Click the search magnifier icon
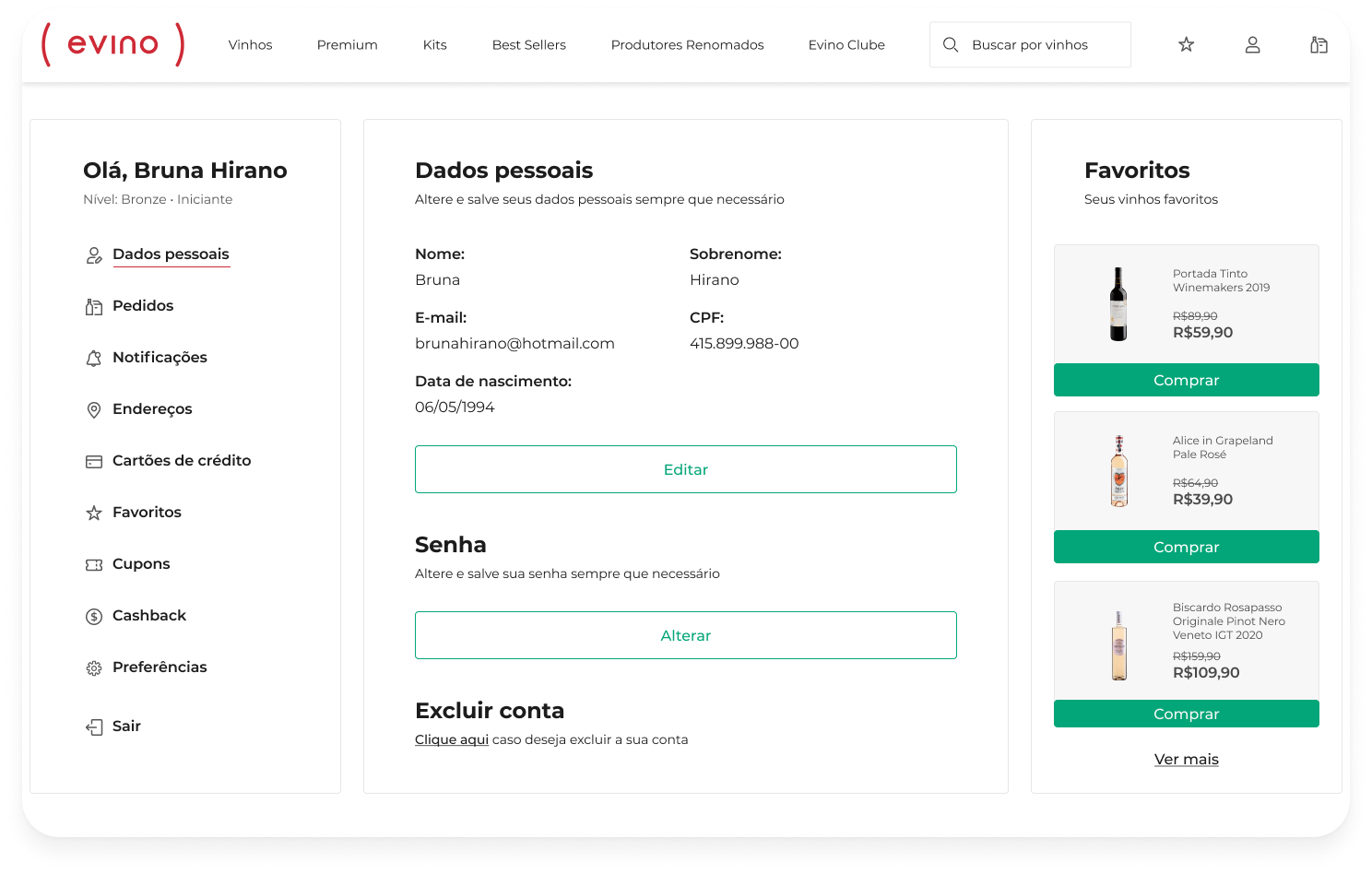 951,44
